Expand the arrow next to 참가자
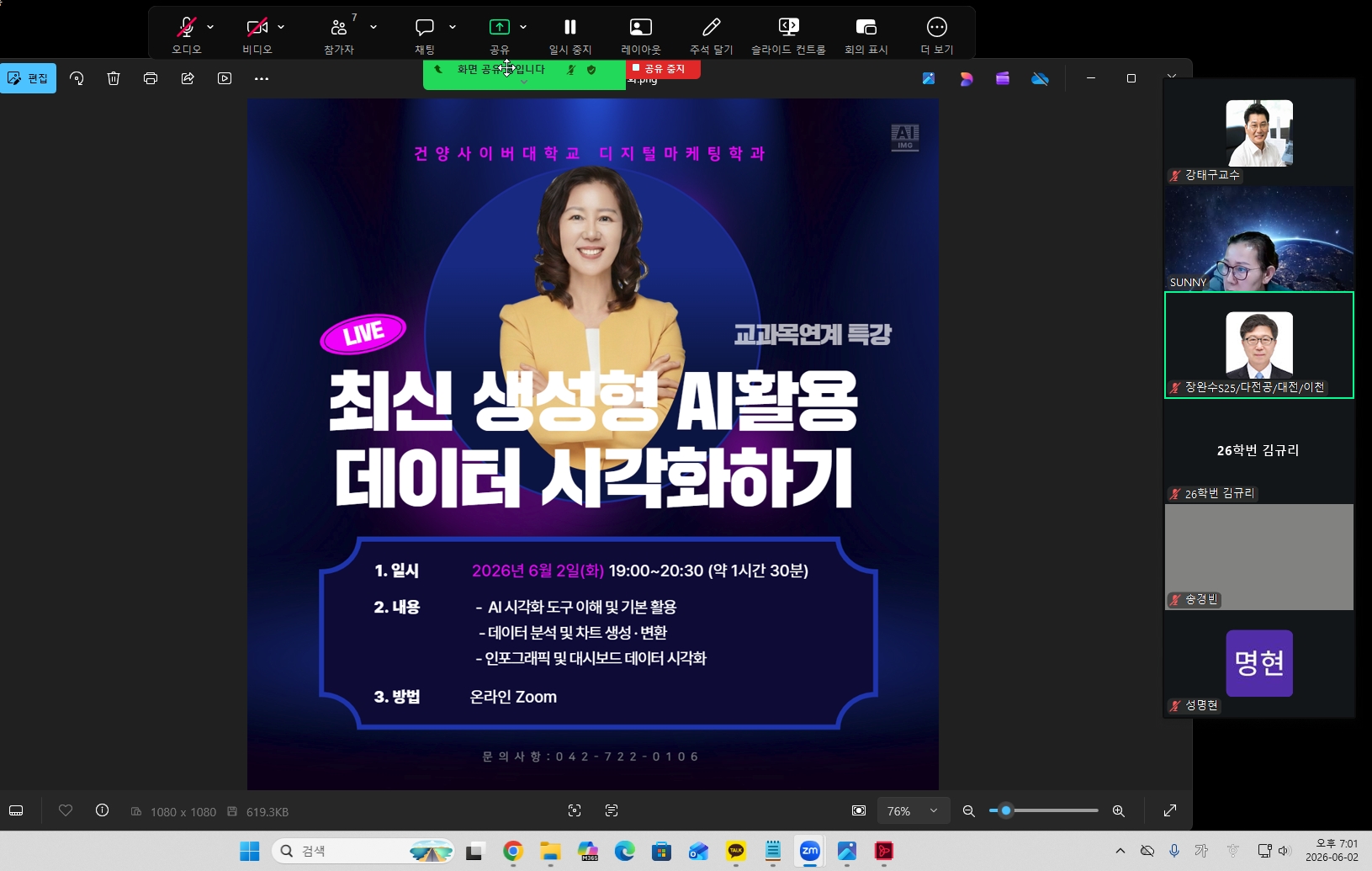Screen dimensions: 1372x871 [x=373, y=27]
